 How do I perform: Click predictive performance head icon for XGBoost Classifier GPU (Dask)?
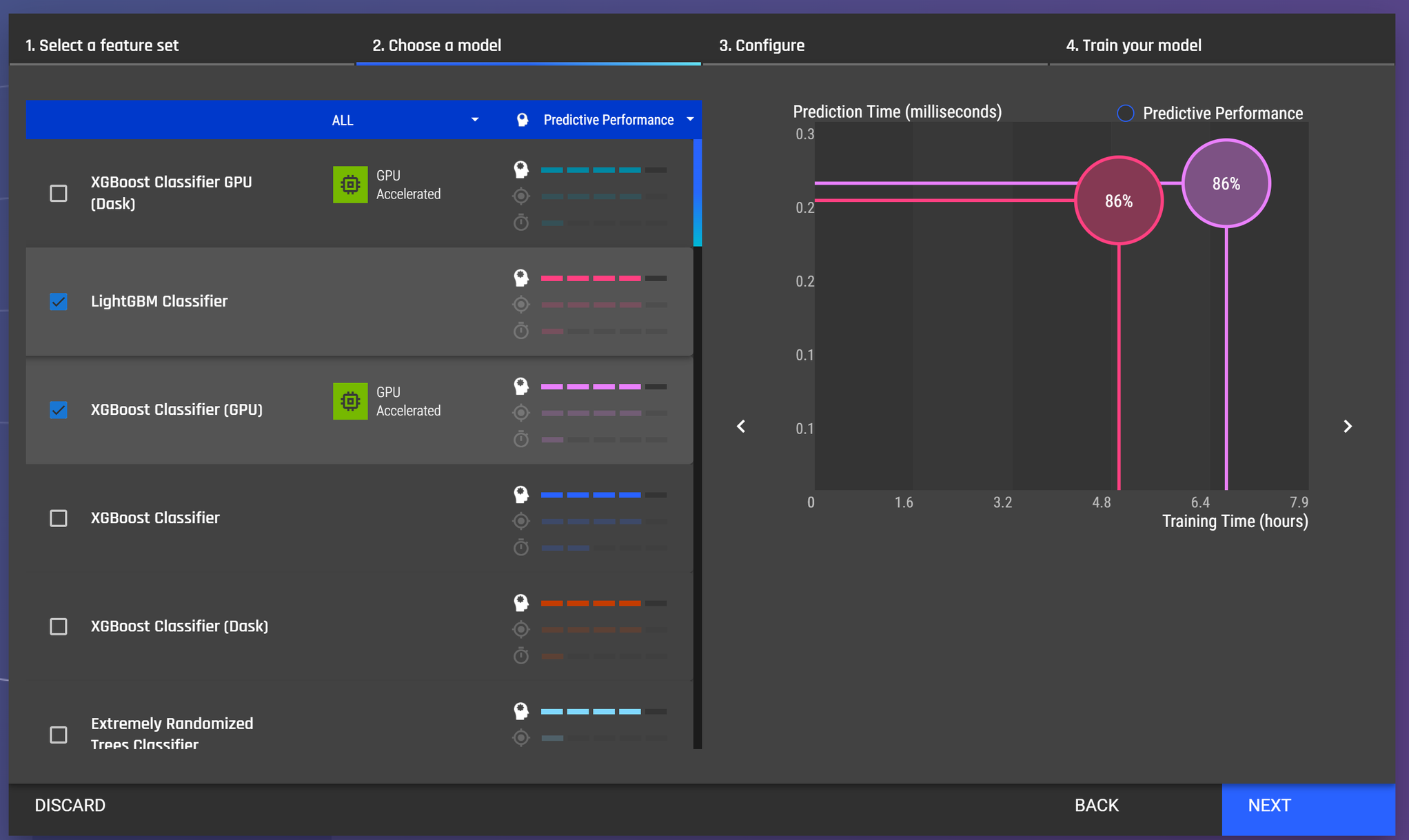click(521, 170)
